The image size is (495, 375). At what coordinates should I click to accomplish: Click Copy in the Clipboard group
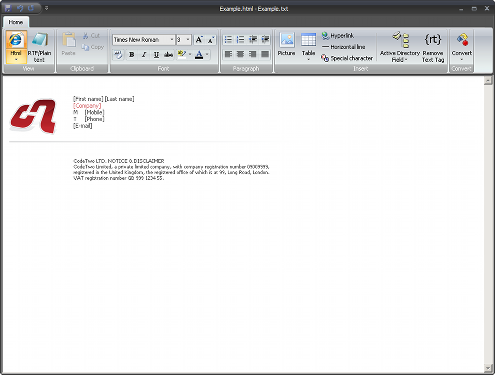[x=93, y=47]
